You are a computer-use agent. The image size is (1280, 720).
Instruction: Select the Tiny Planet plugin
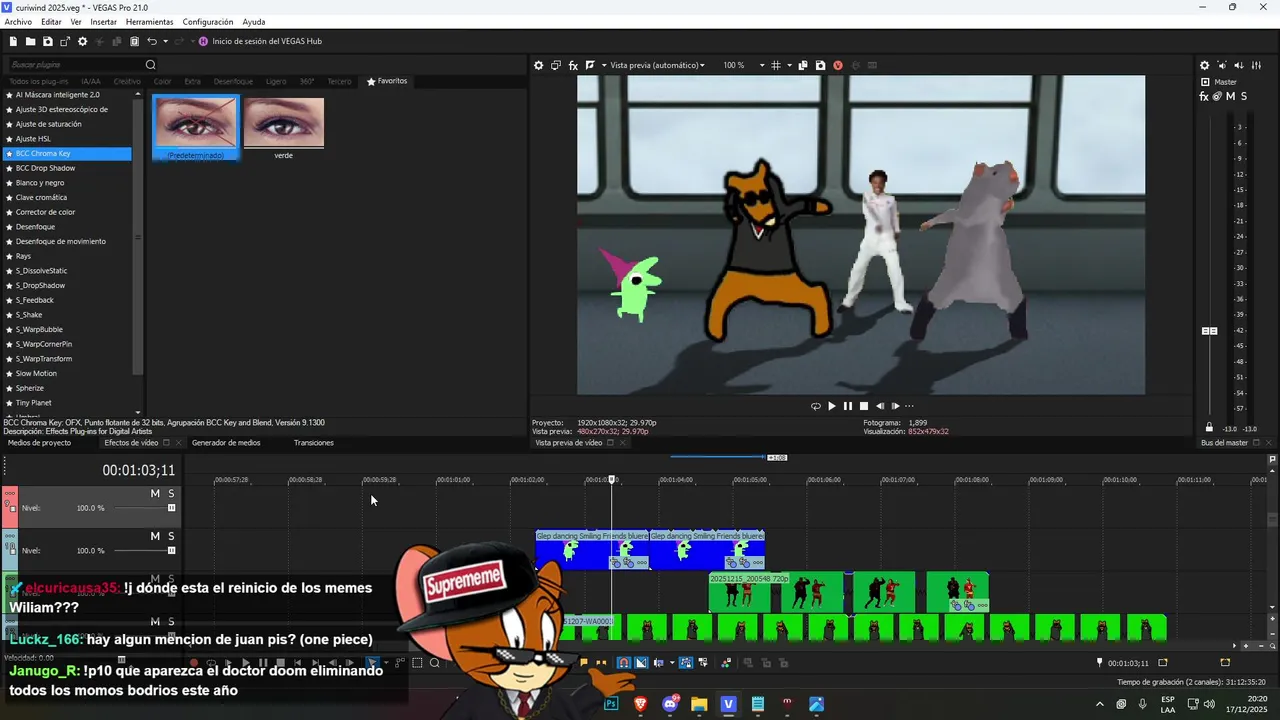pos(33,403)
